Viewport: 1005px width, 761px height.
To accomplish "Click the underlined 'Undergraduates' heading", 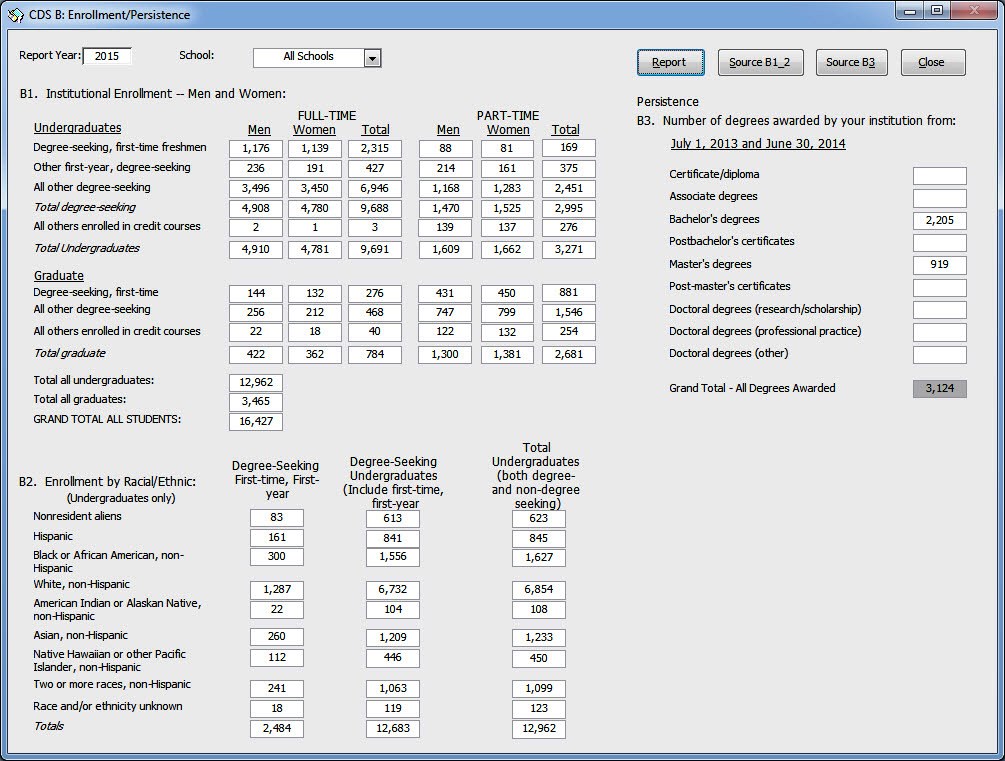I will point(78,128).
